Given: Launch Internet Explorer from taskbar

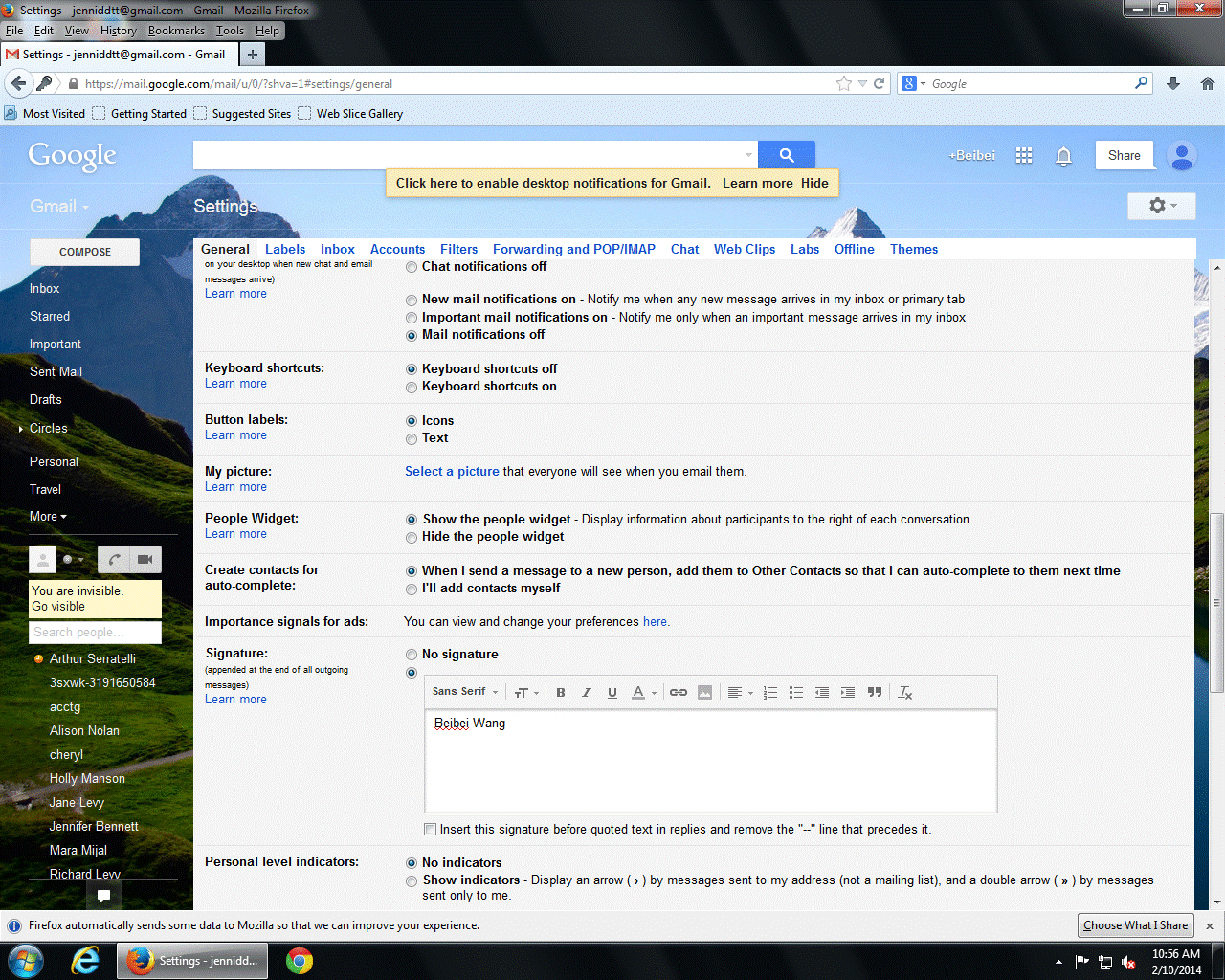Looking at the screenshot, I should click(x=85, y=961).
